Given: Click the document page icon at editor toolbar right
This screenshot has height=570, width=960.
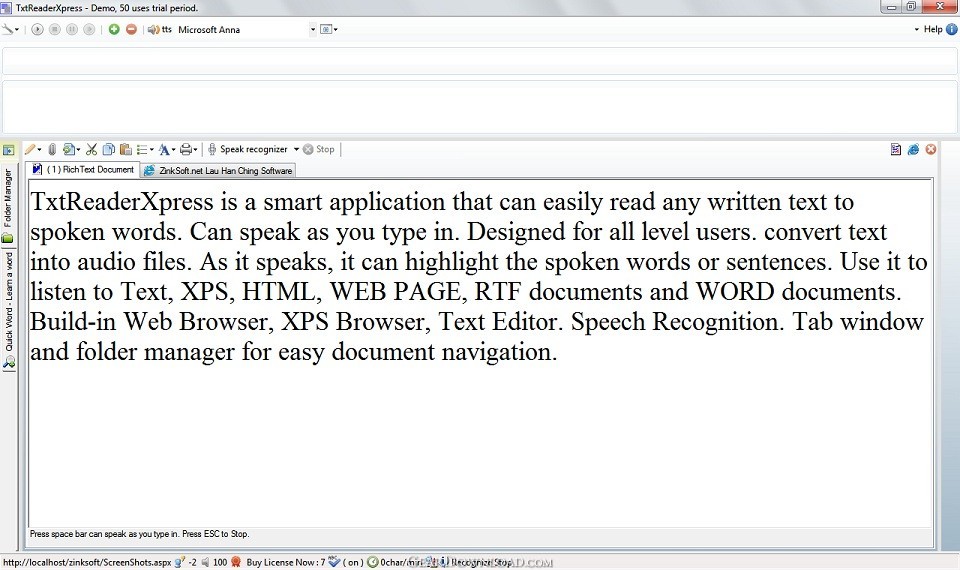Looking at the screenshot, I should point(896,149).
